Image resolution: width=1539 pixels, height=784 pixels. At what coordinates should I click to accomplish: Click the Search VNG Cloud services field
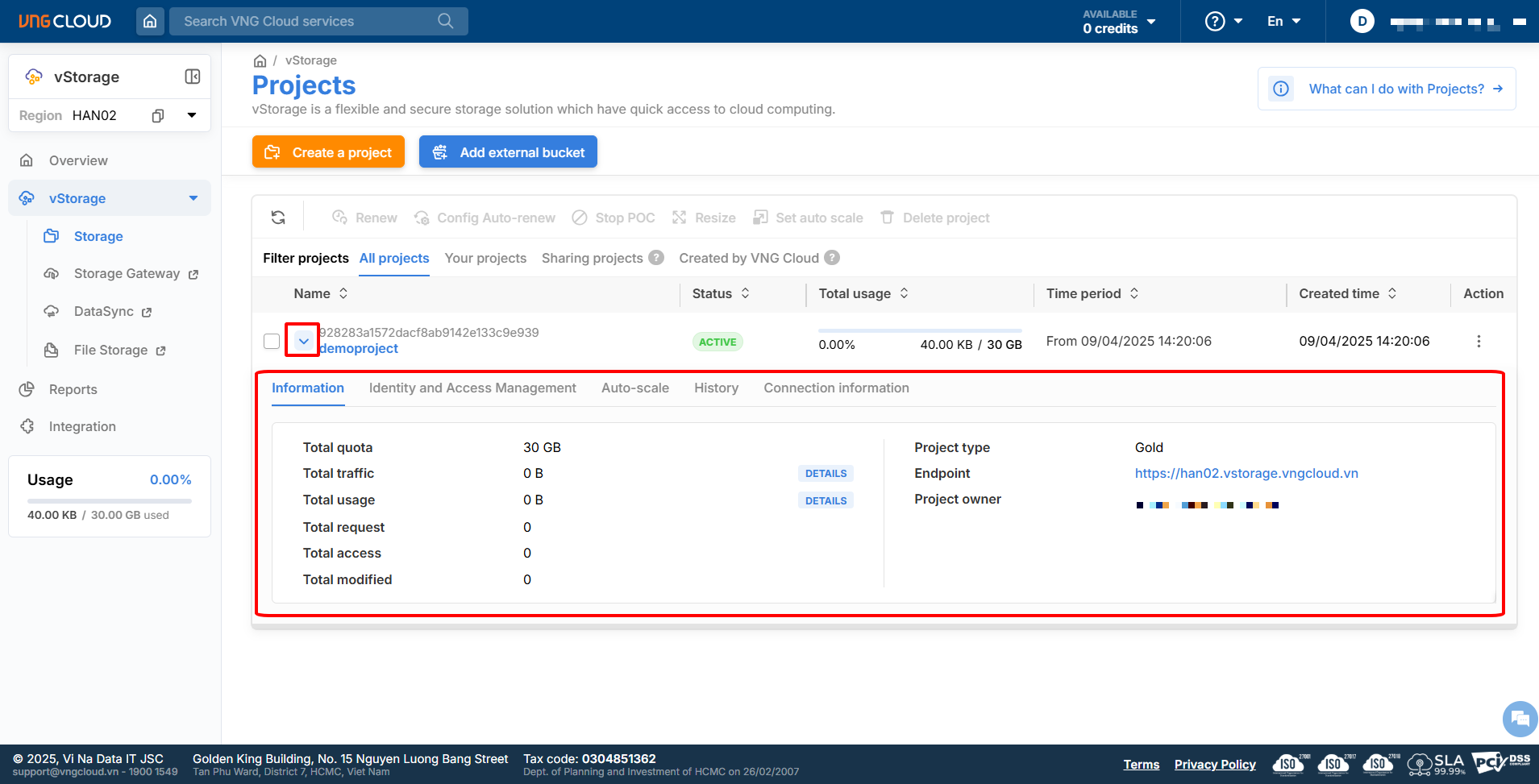click(306, 21)
